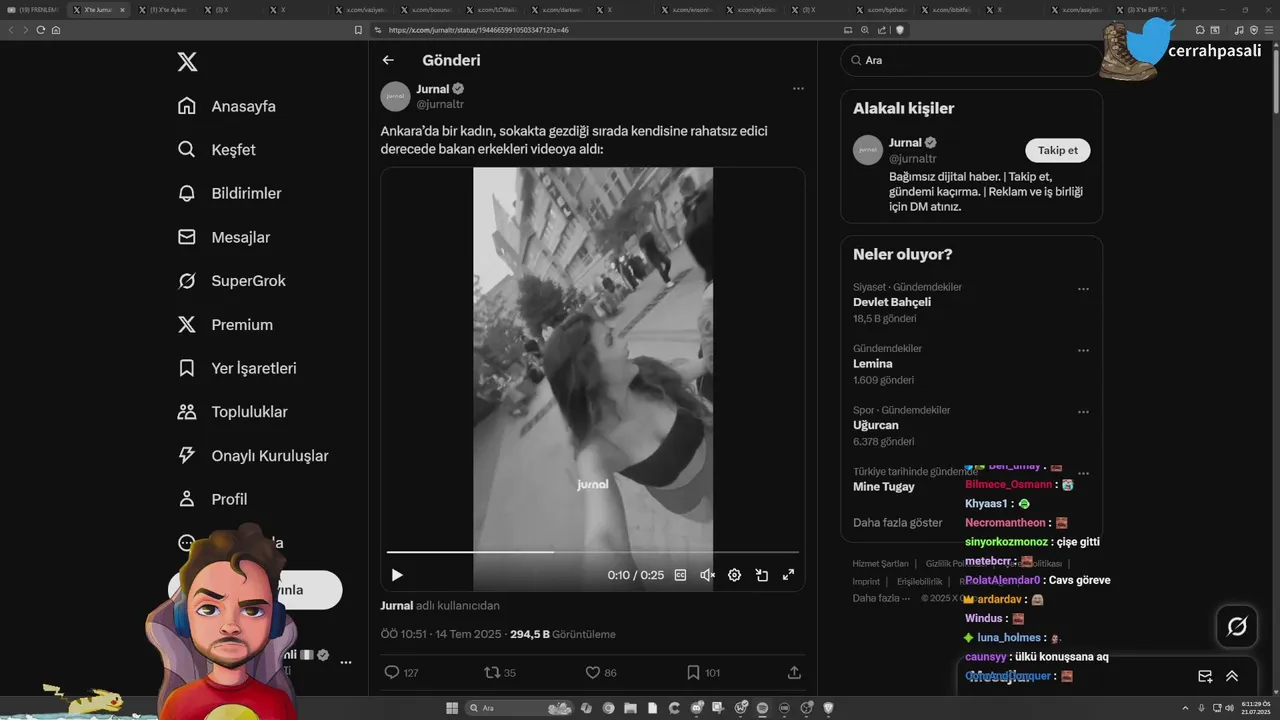Open the Lemina trending topic

tap(873, 364)
